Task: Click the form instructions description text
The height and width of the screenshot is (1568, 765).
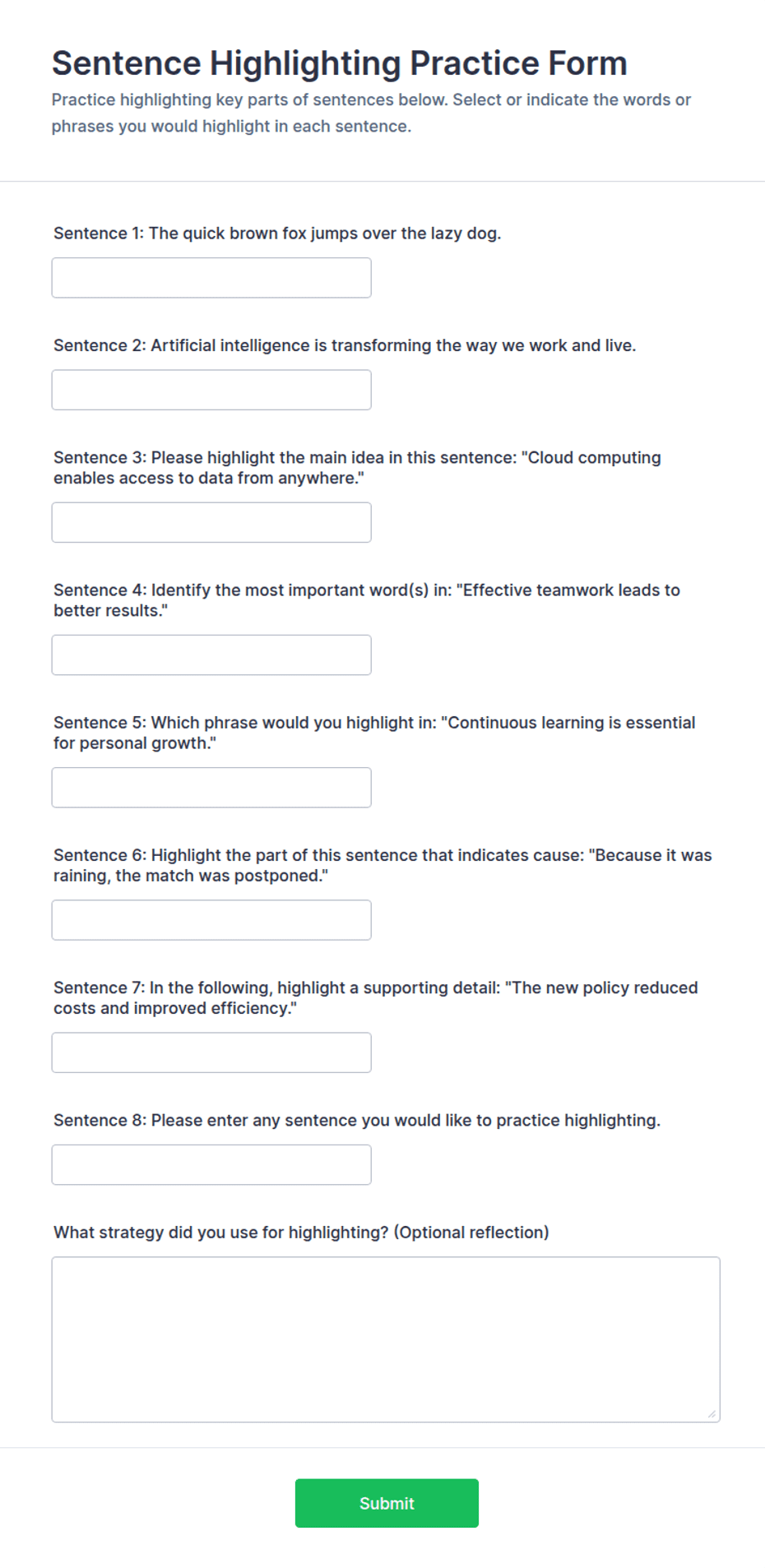Action: 371,113
